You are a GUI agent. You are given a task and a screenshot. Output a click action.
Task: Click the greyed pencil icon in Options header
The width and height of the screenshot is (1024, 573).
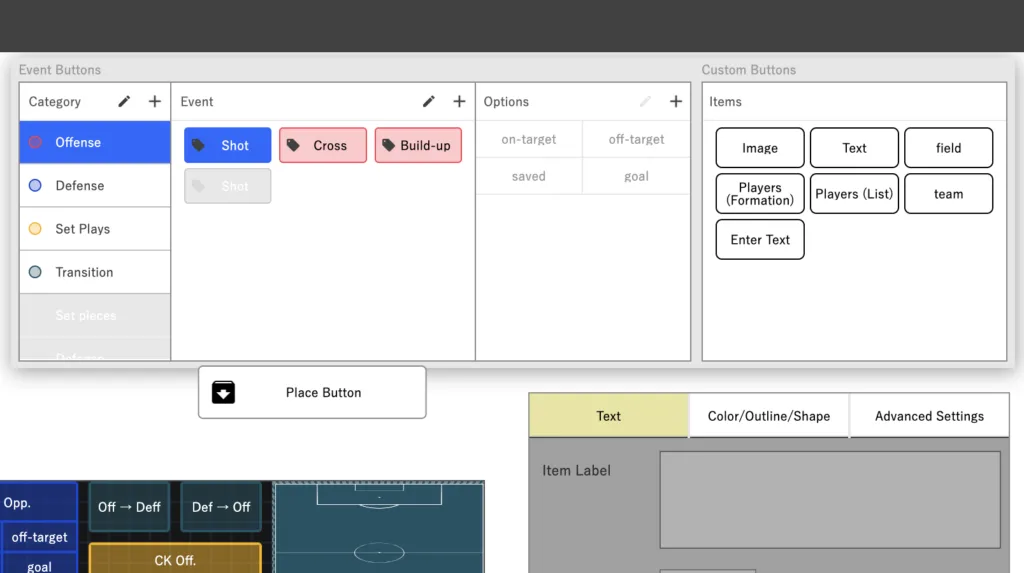(x=645, y=101)
